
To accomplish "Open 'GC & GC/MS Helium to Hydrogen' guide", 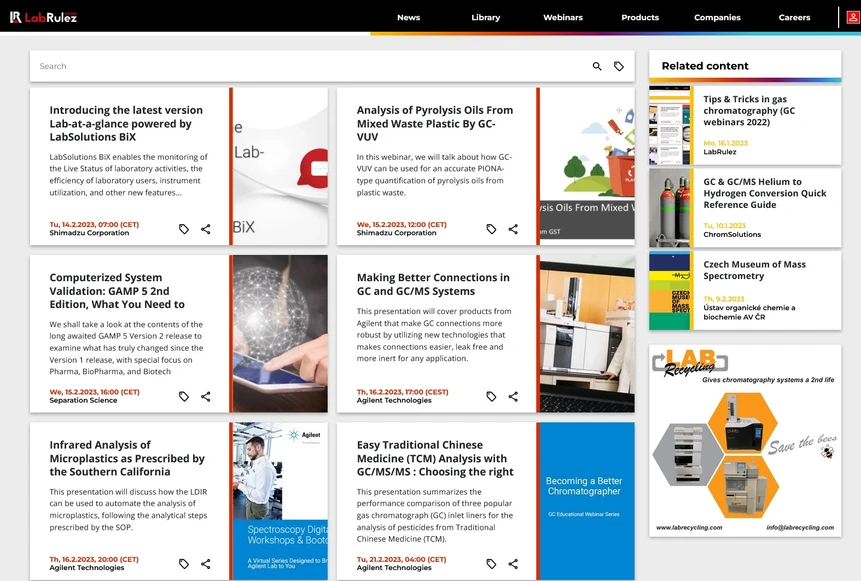I will point(764,193).
